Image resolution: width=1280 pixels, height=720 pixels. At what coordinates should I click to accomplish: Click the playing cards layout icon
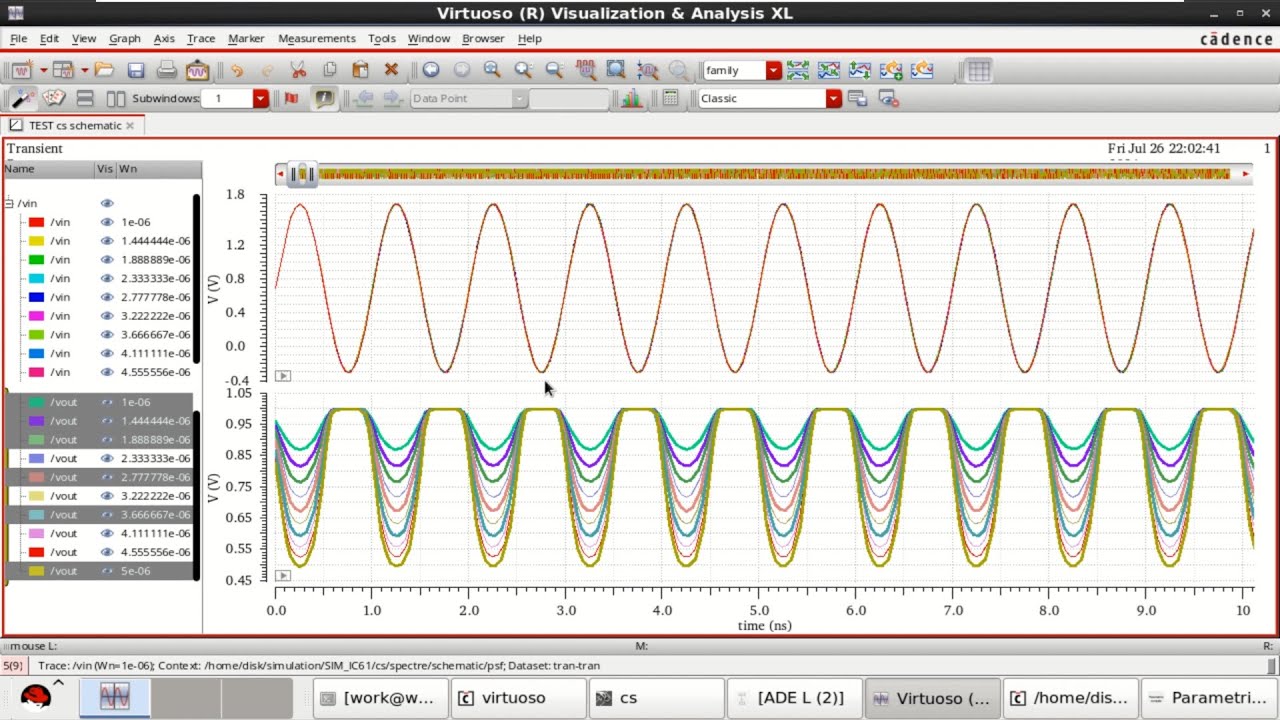pyautogui.click(x=53, y=98)
